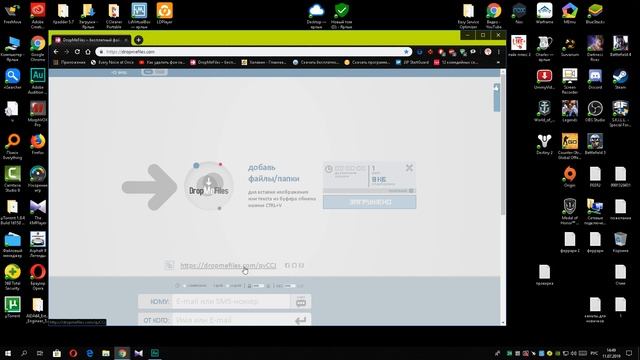Open the taskbar notification center
This screenshot has width=640, height=360.
[x=629, y=353]
